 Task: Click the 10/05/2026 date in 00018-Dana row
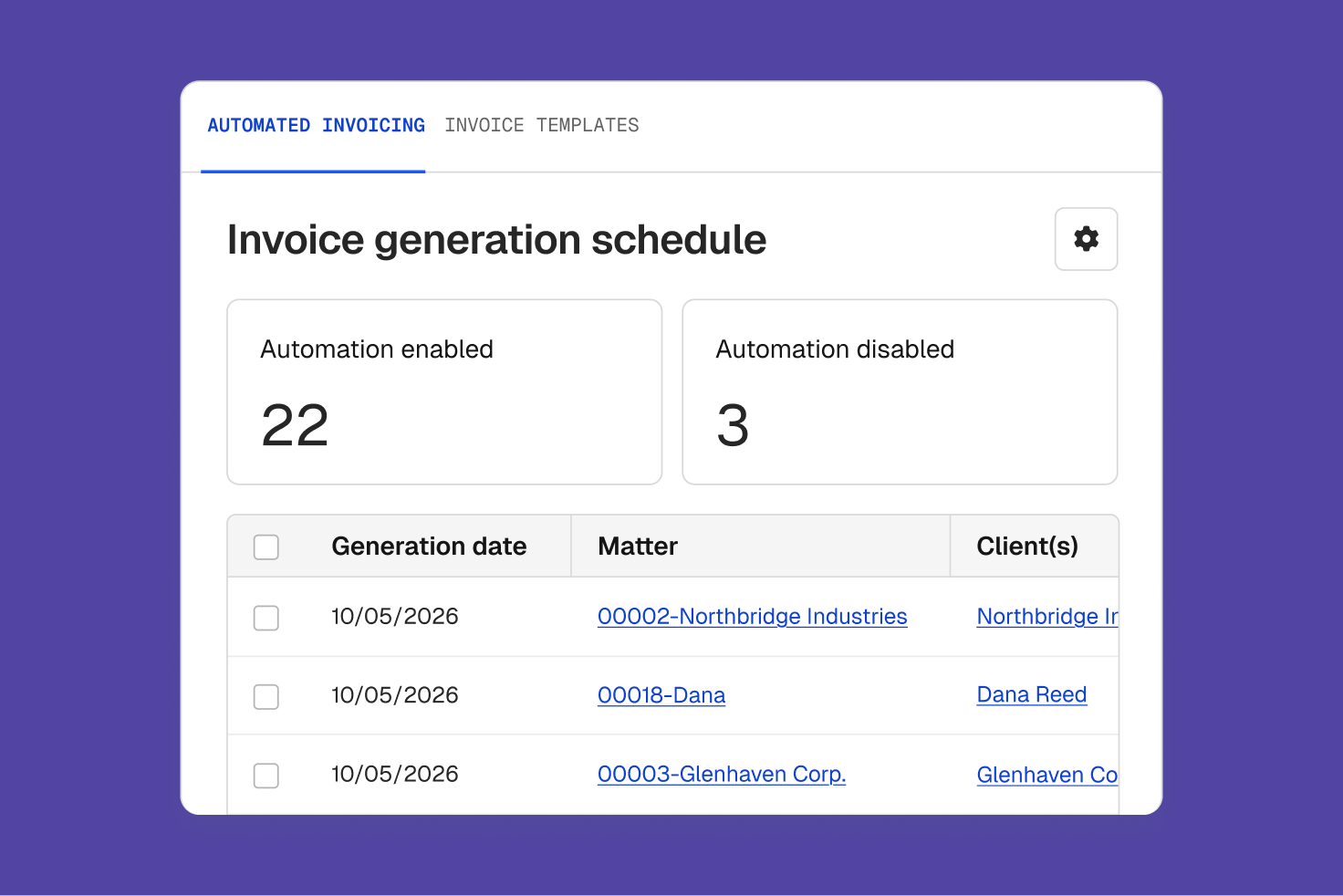click(x=395, y=695)
